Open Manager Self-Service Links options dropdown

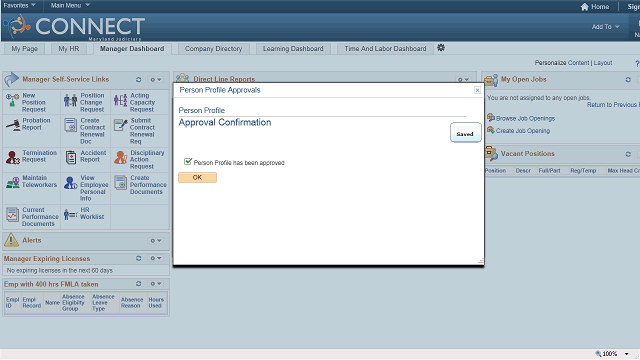click(x=156, y=80)
